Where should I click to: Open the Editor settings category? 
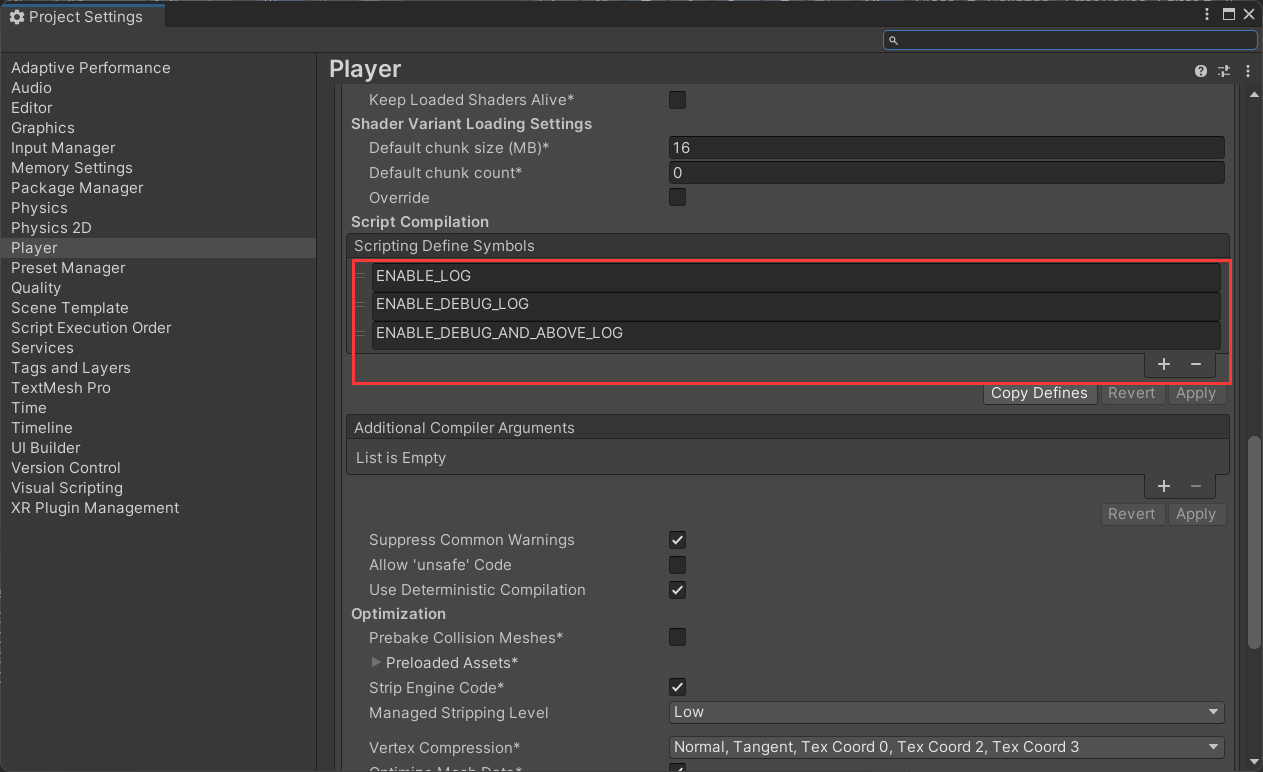pos(32,108)
